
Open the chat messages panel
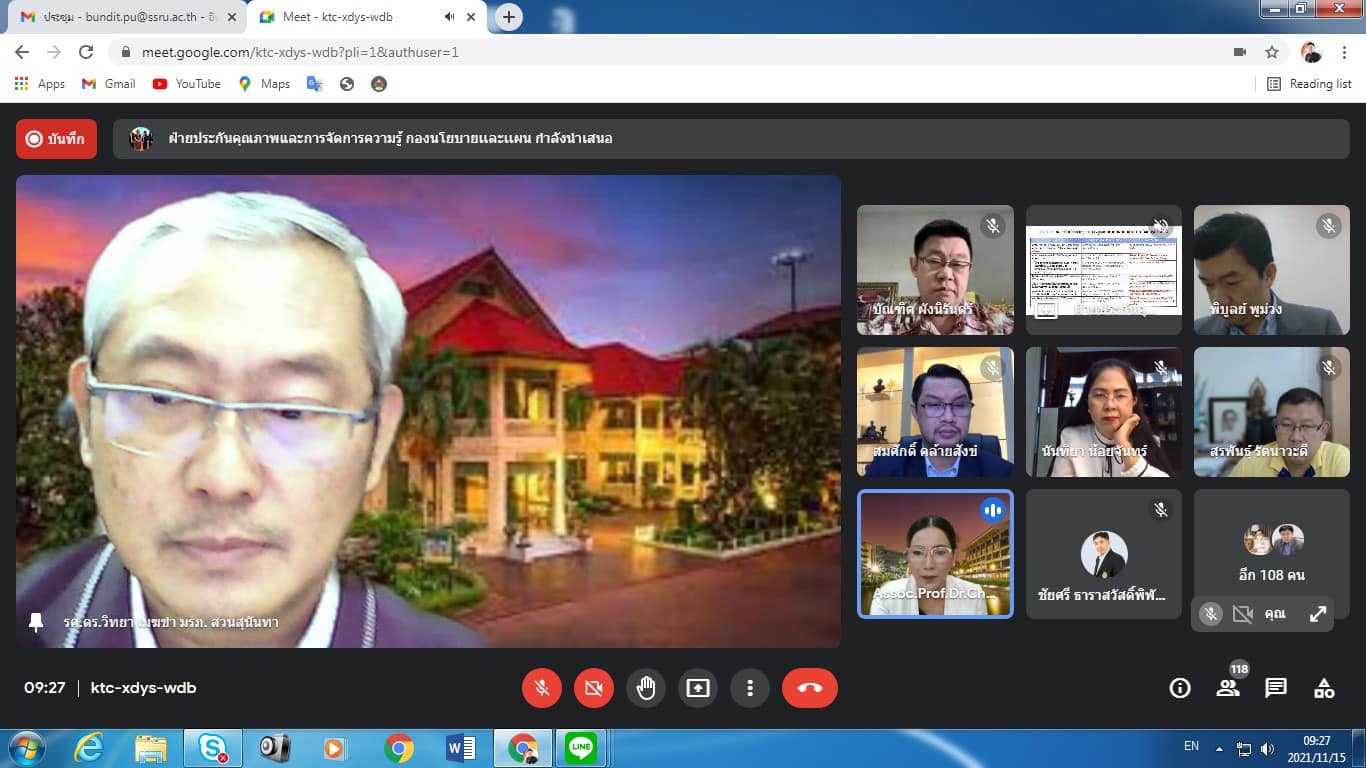1276,688
